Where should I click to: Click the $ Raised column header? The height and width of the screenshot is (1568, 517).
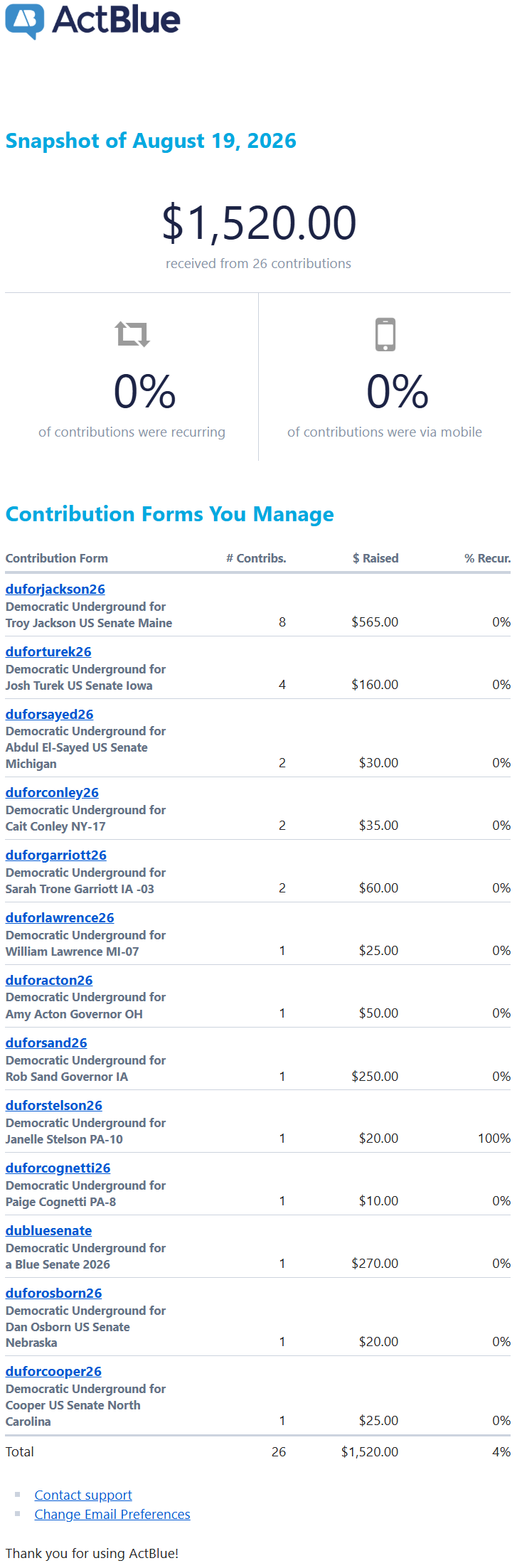pos(375,558)
